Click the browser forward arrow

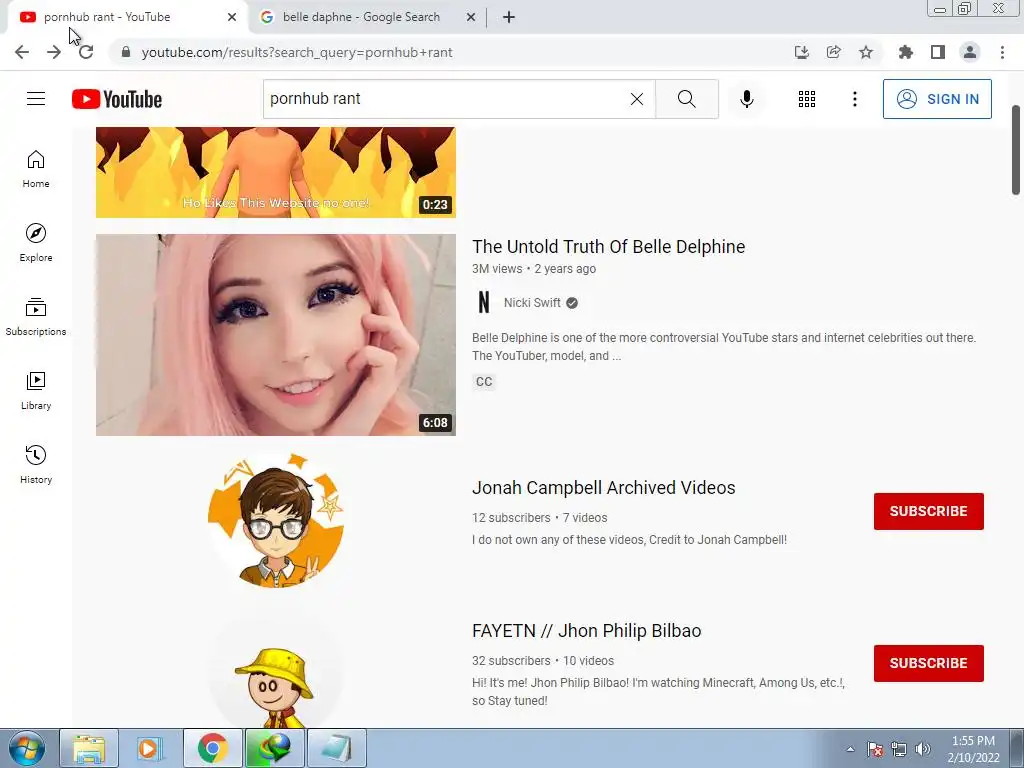point(54,52)
